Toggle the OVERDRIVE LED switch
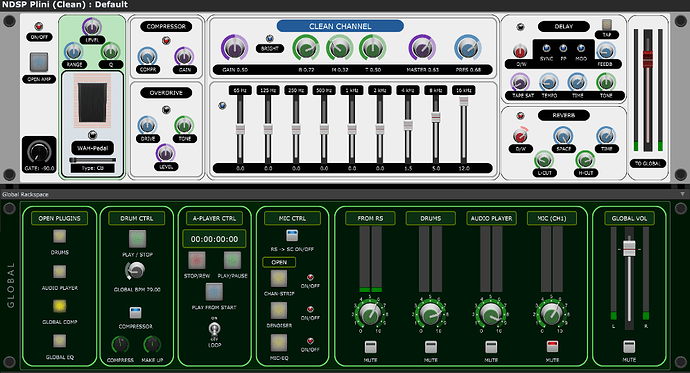This screenshot has width=690, height=373. 166,110
